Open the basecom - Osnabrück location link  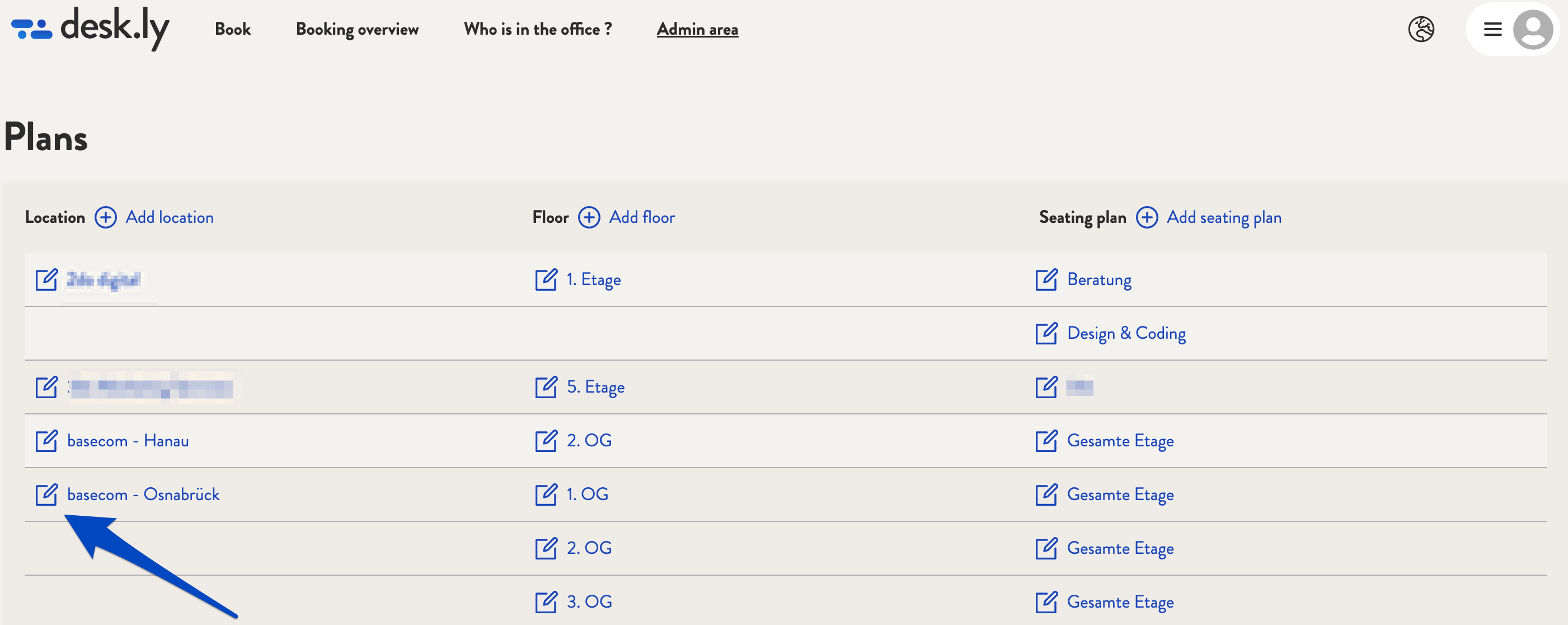point(143,494)
